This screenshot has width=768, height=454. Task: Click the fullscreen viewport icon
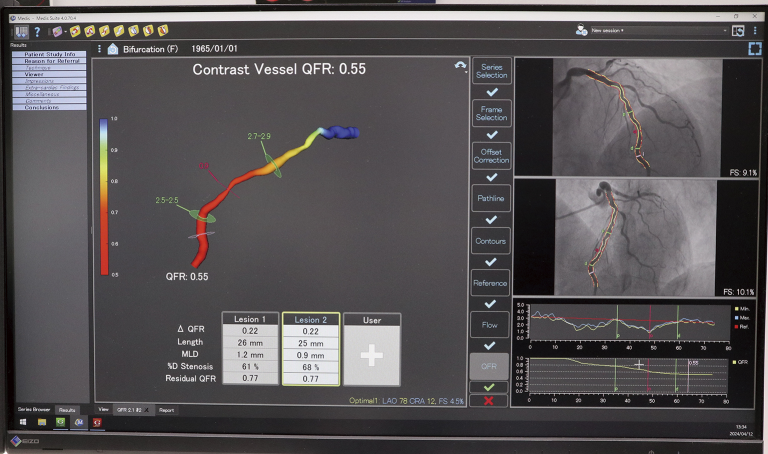point(754,48)
